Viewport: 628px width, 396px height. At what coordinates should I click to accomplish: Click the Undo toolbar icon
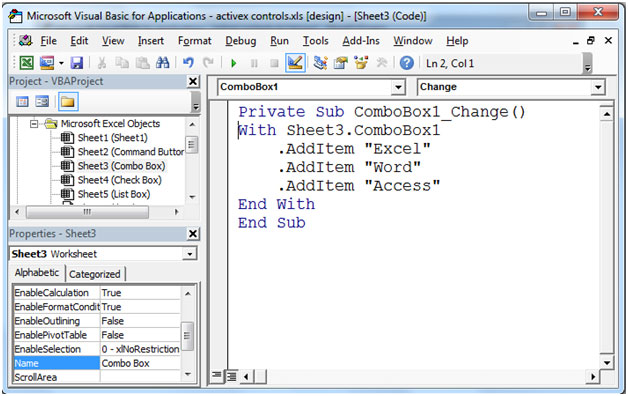click(x=188, y=63)
